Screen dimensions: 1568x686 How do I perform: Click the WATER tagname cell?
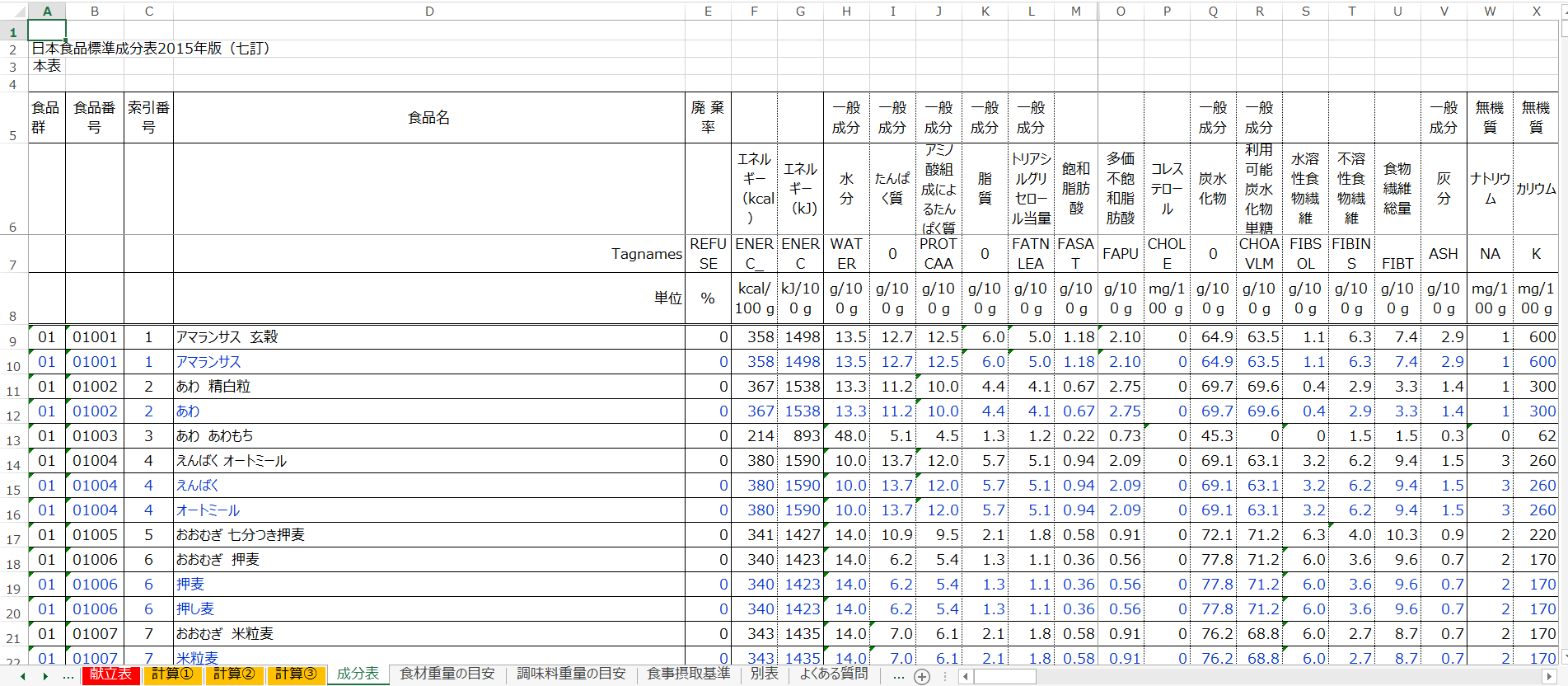tap(846, 254)
